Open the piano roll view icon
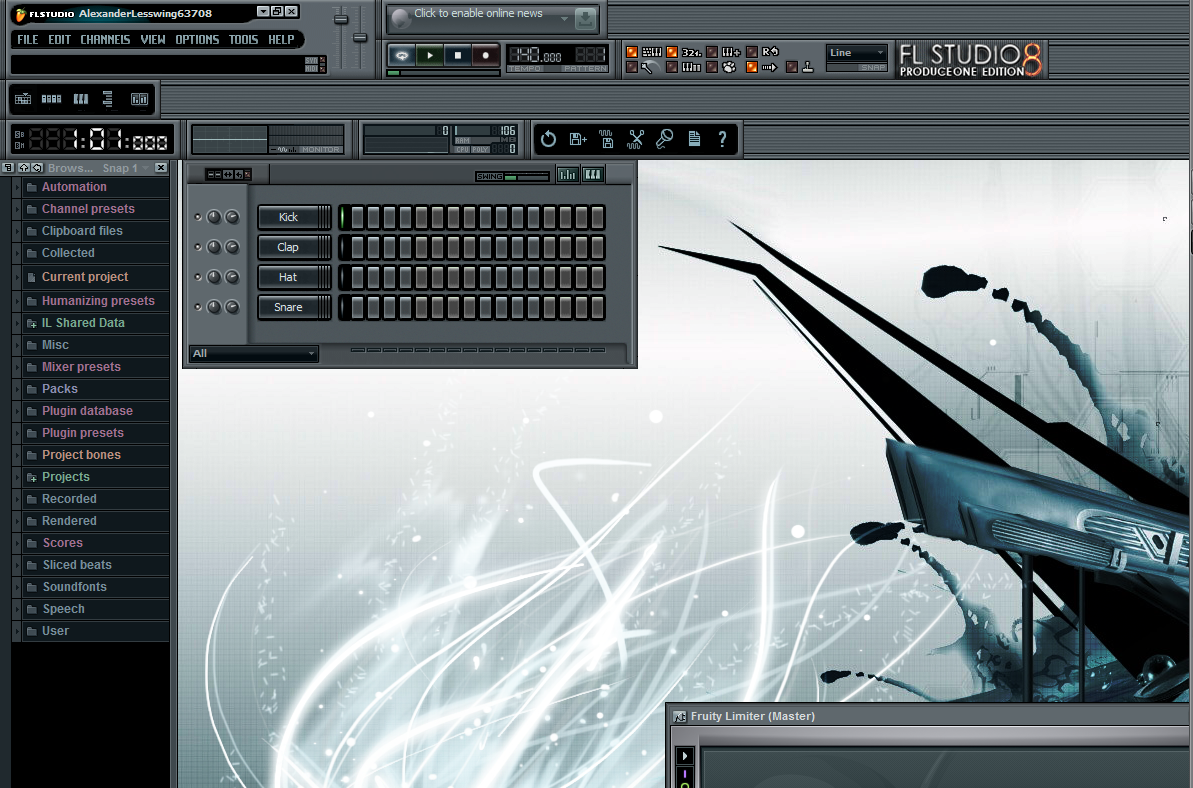 click(x=81, y=99)
